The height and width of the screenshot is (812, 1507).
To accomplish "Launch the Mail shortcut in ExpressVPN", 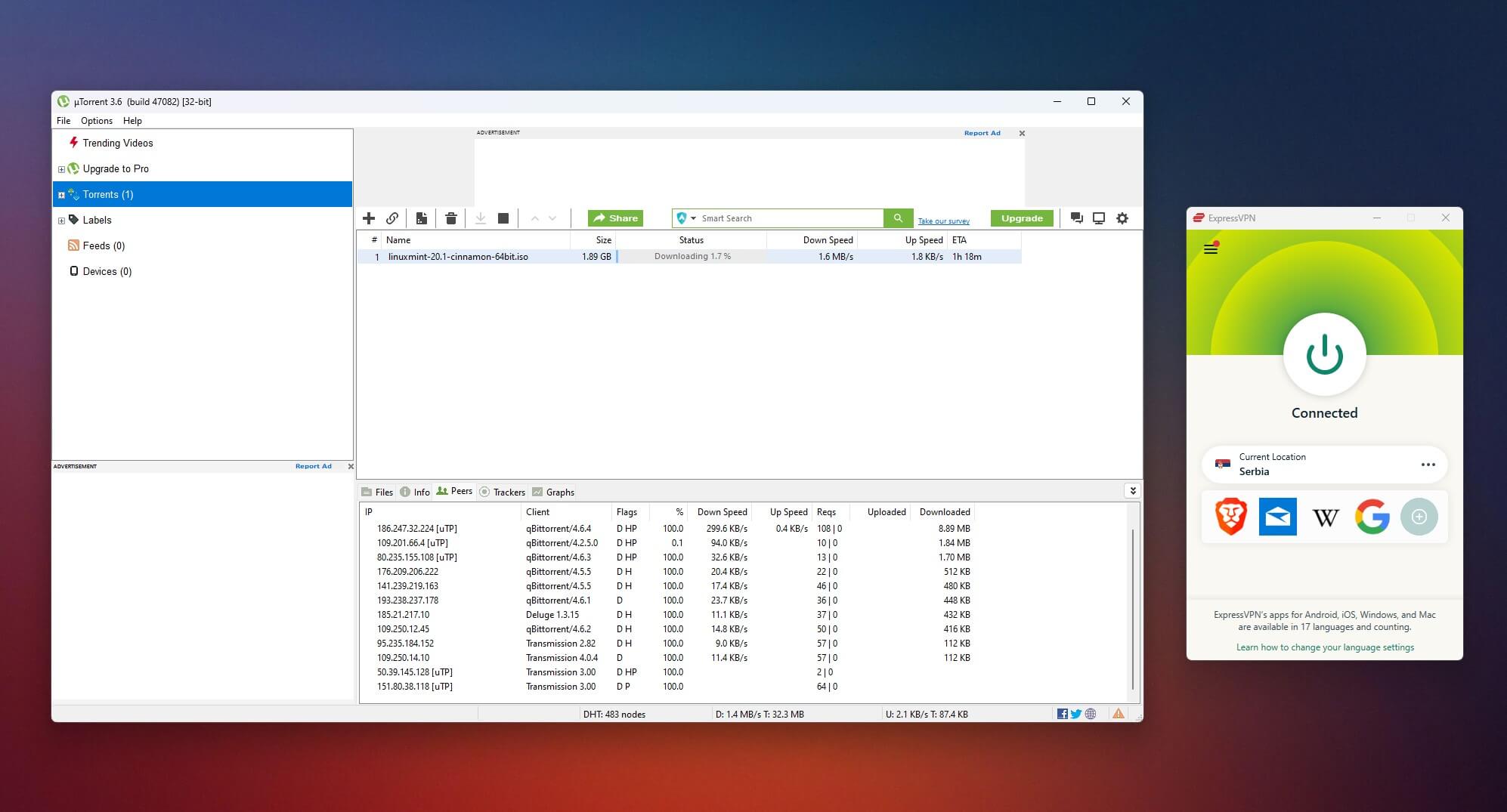I will pos(1278,517).
